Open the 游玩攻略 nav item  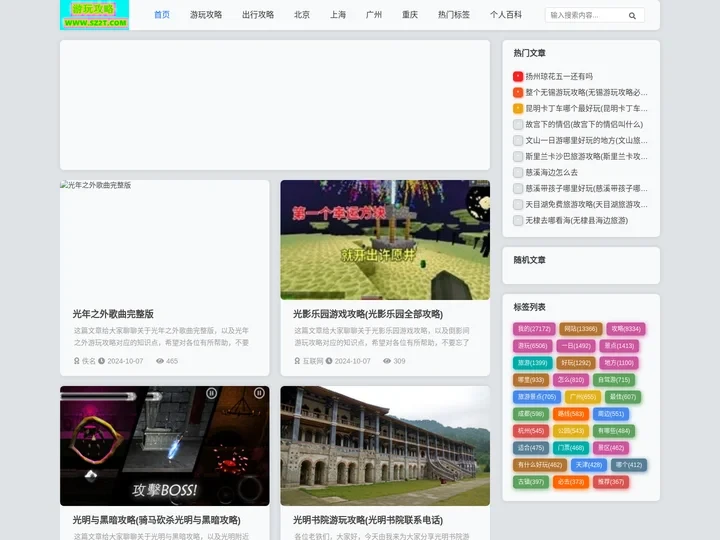(x=206, y=15)
